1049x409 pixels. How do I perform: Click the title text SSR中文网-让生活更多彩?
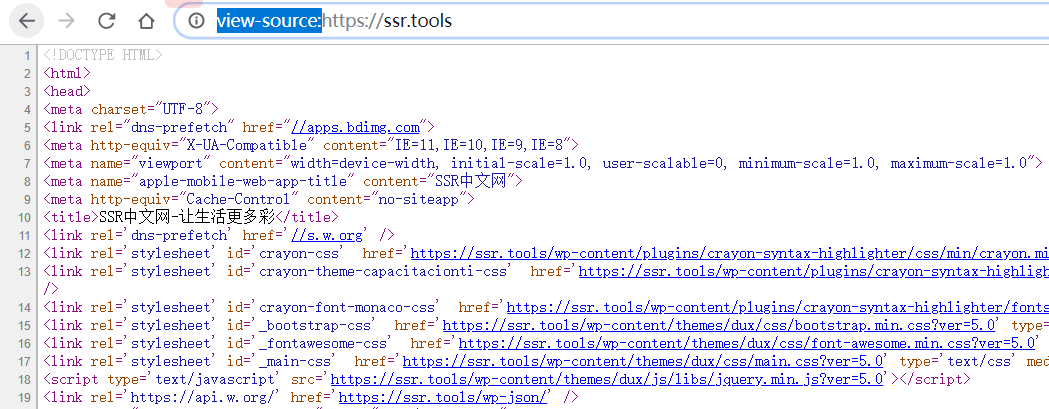pyautogui.click(x=186, y=217)
